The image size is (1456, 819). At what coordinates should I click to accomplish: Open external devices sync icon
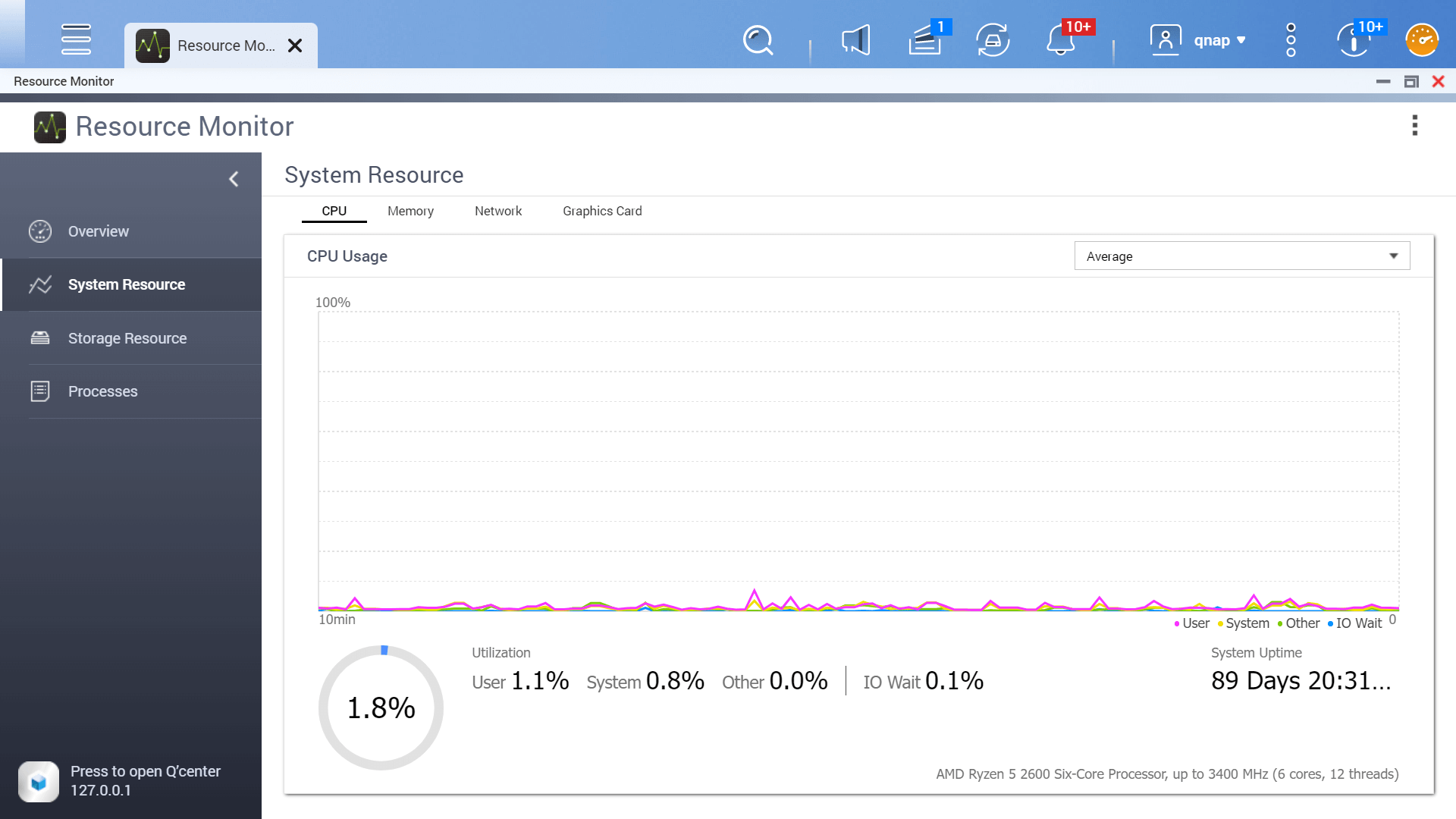(x=993, y=40)
